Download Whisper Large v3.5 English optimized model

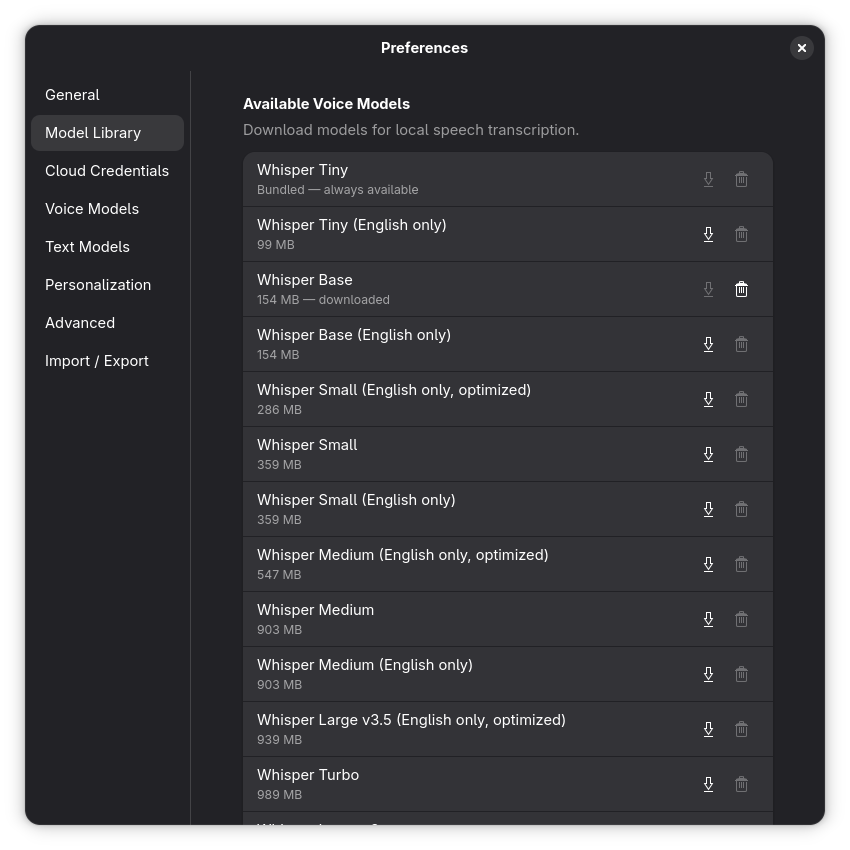[x=708, y=729]
